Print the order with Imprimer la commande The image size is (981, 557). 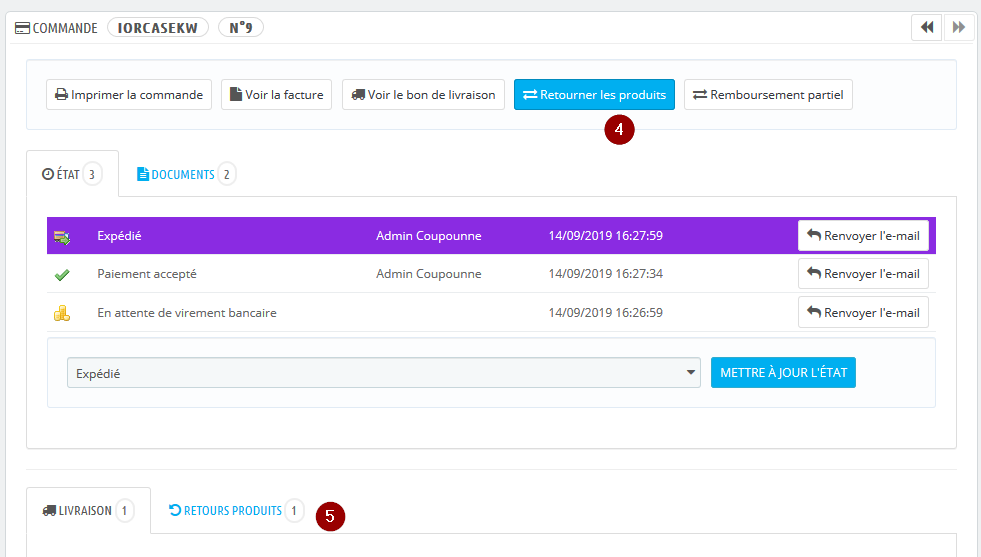(129, 95)
